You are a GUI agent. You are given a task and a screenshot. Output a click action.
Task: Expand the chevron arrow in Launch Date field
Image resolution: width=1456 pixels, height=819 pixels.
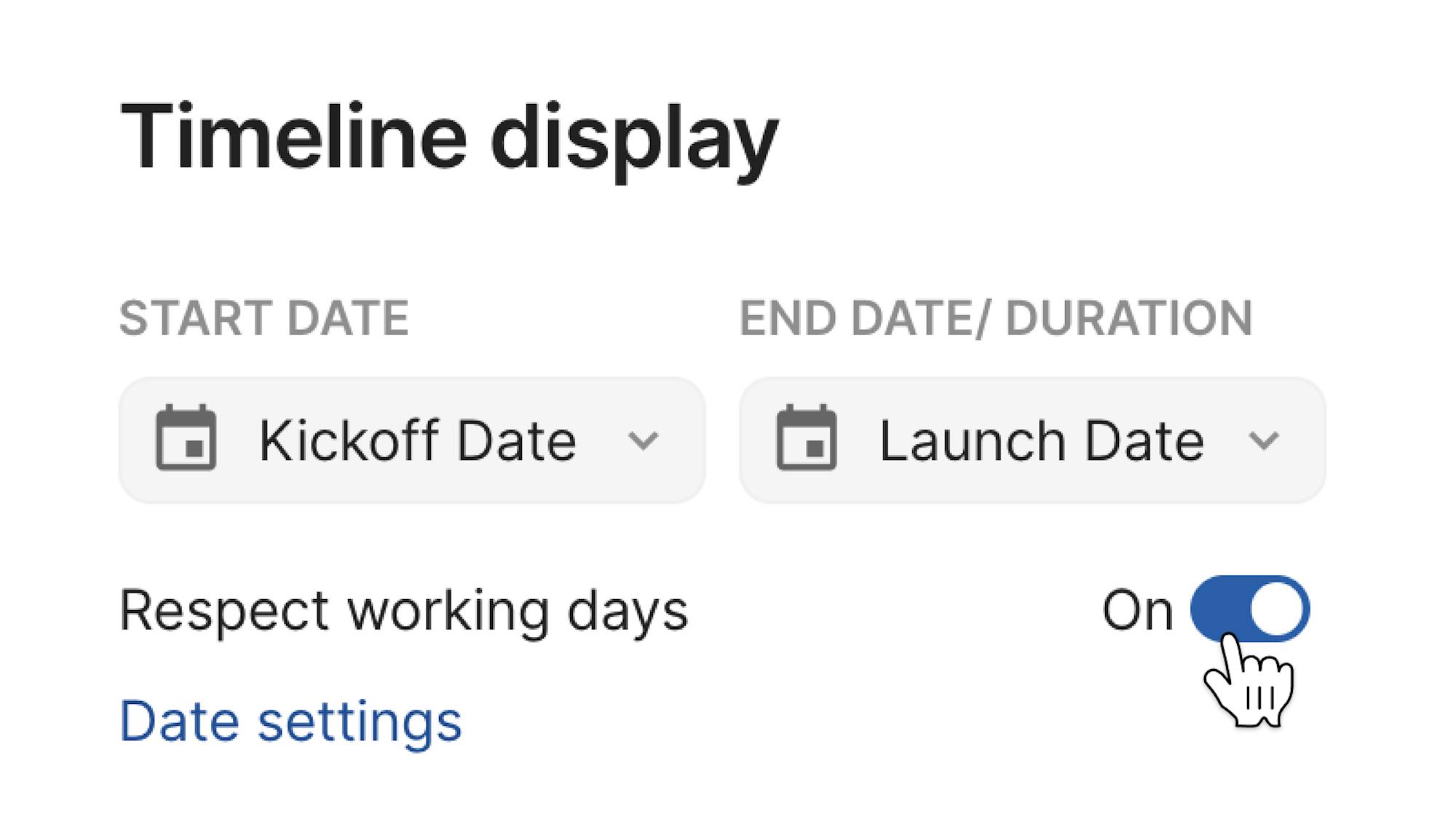pos(1263,440)
